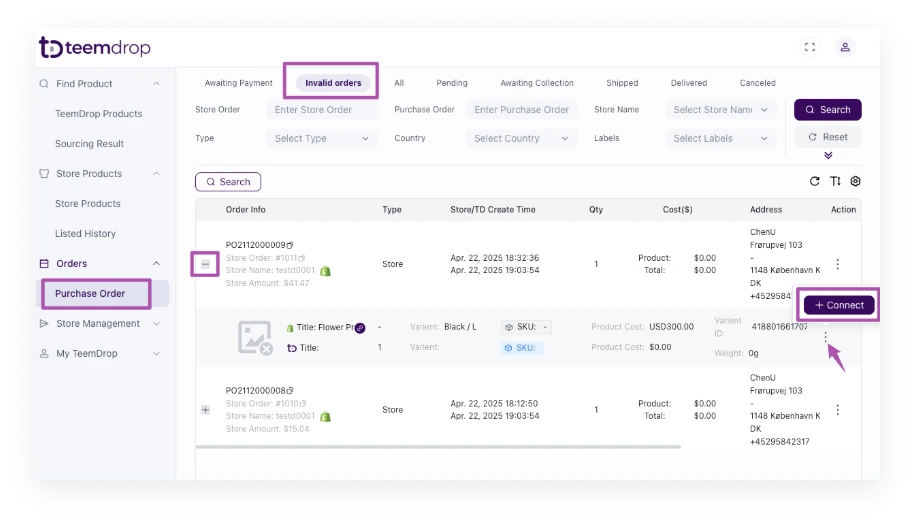916x524 pixels.
Task: Open three-dot menu on Flower product row
Action: [825, 337]
